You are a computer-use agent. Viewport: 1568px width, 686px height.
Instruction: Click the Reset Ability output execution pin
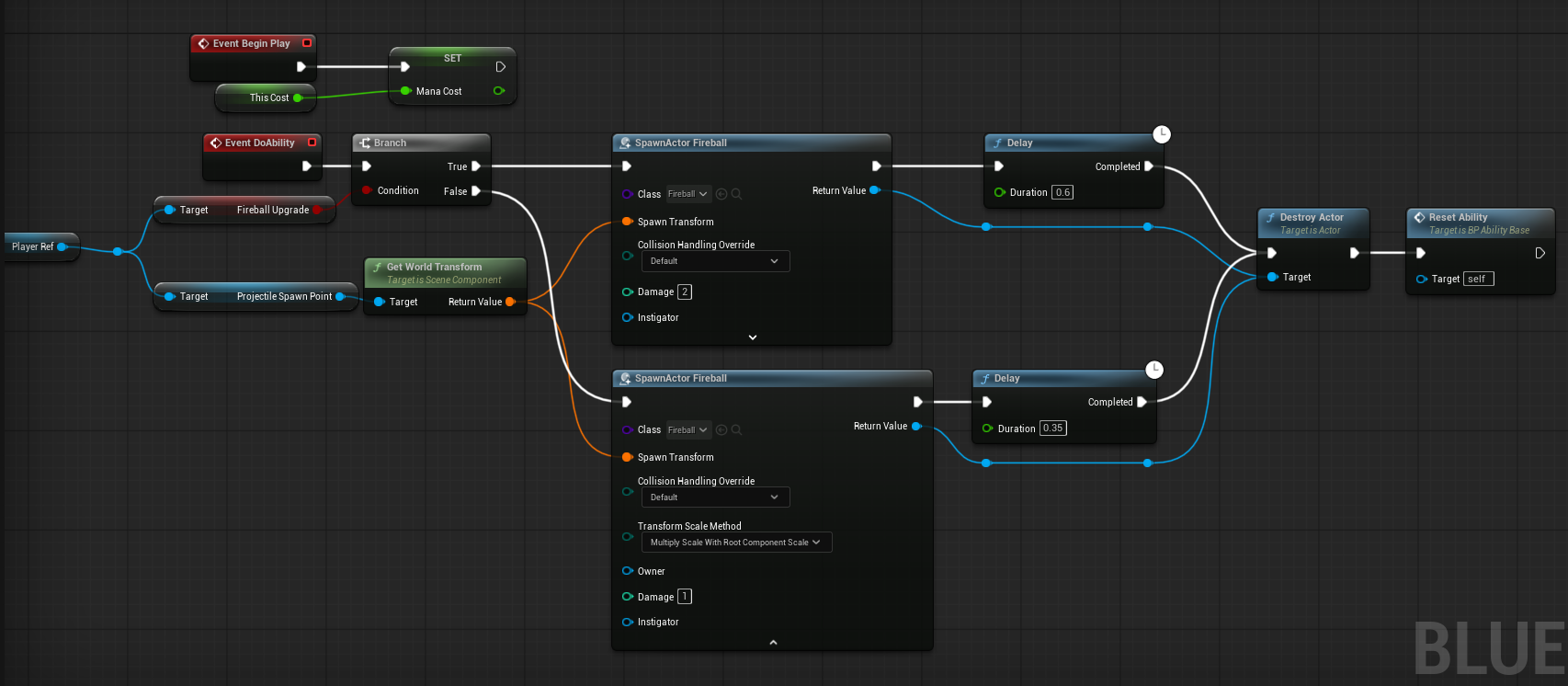pos(1540,253)
